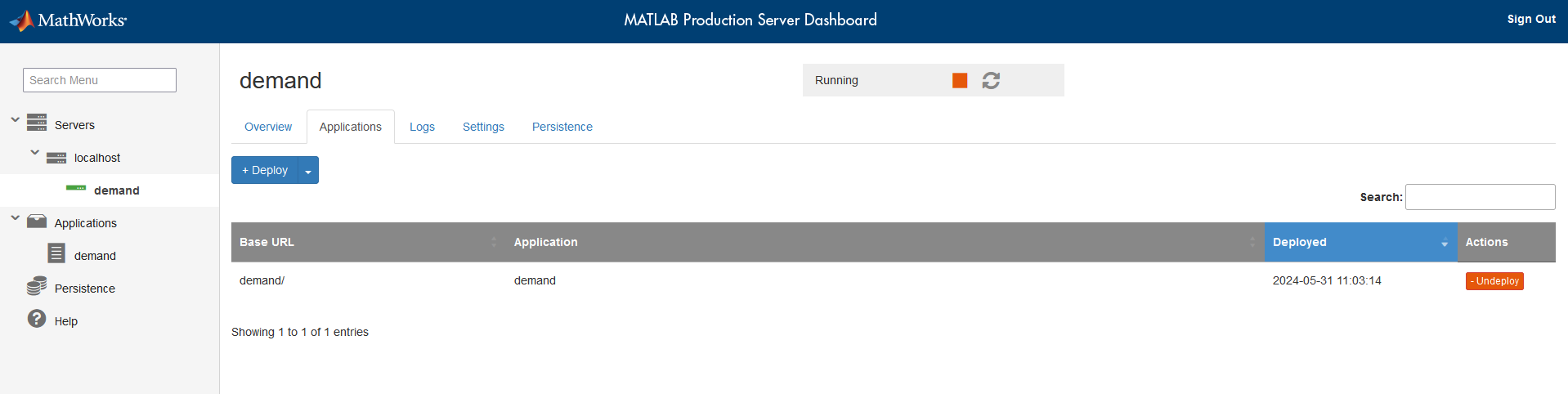Restart the server with the refresh arrows icon
This screenshot has width=1568, height=394.
[991, 80]
